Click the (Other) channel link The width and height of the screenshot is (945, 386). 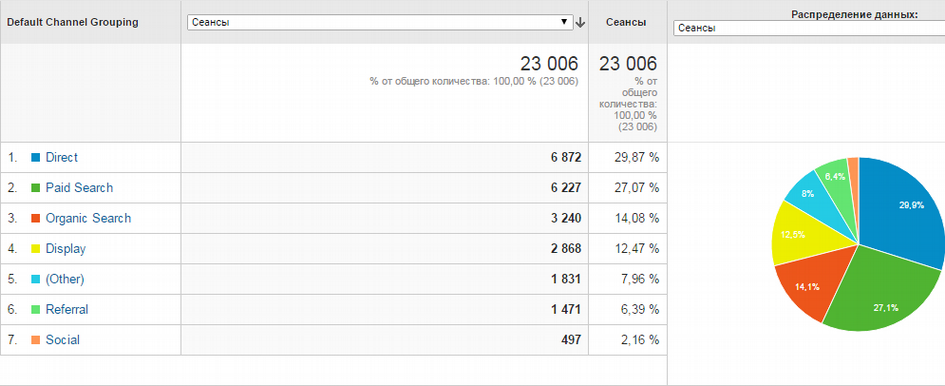point(65,279)
